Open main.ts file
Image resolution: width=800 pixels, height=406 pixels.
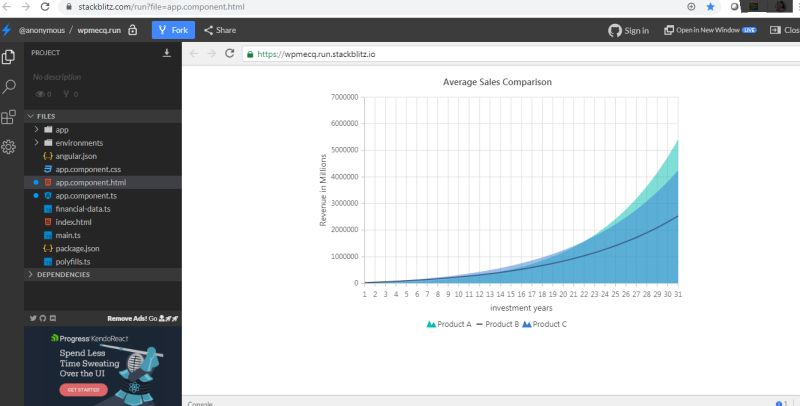pyautogui.click(x=103, y=235)
